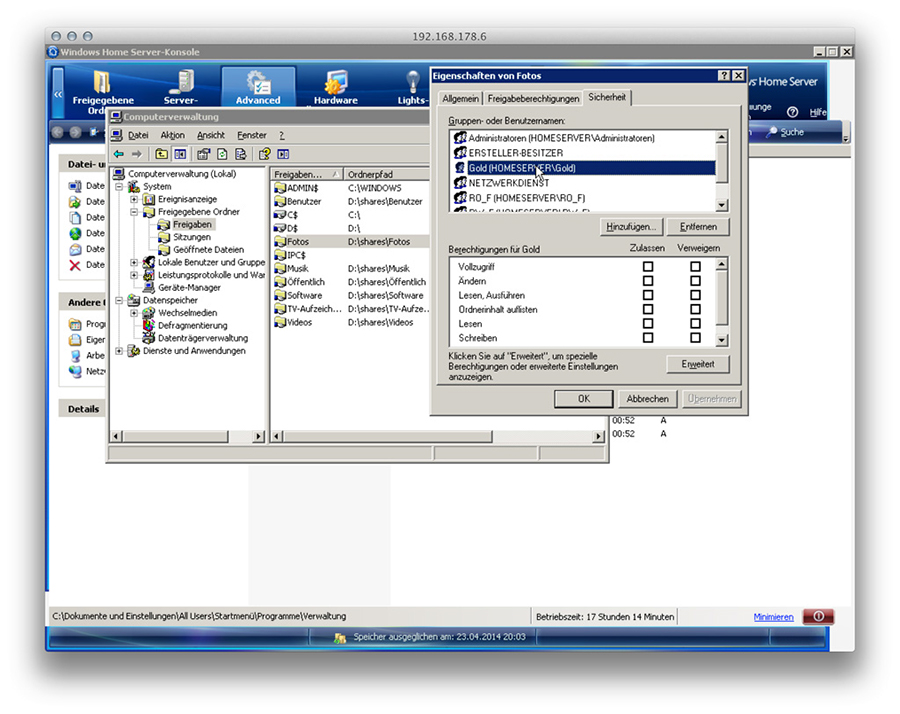
Task: Select the Defragmentierung tree icon
Action: pyautogui.click(x=149, y=325)
